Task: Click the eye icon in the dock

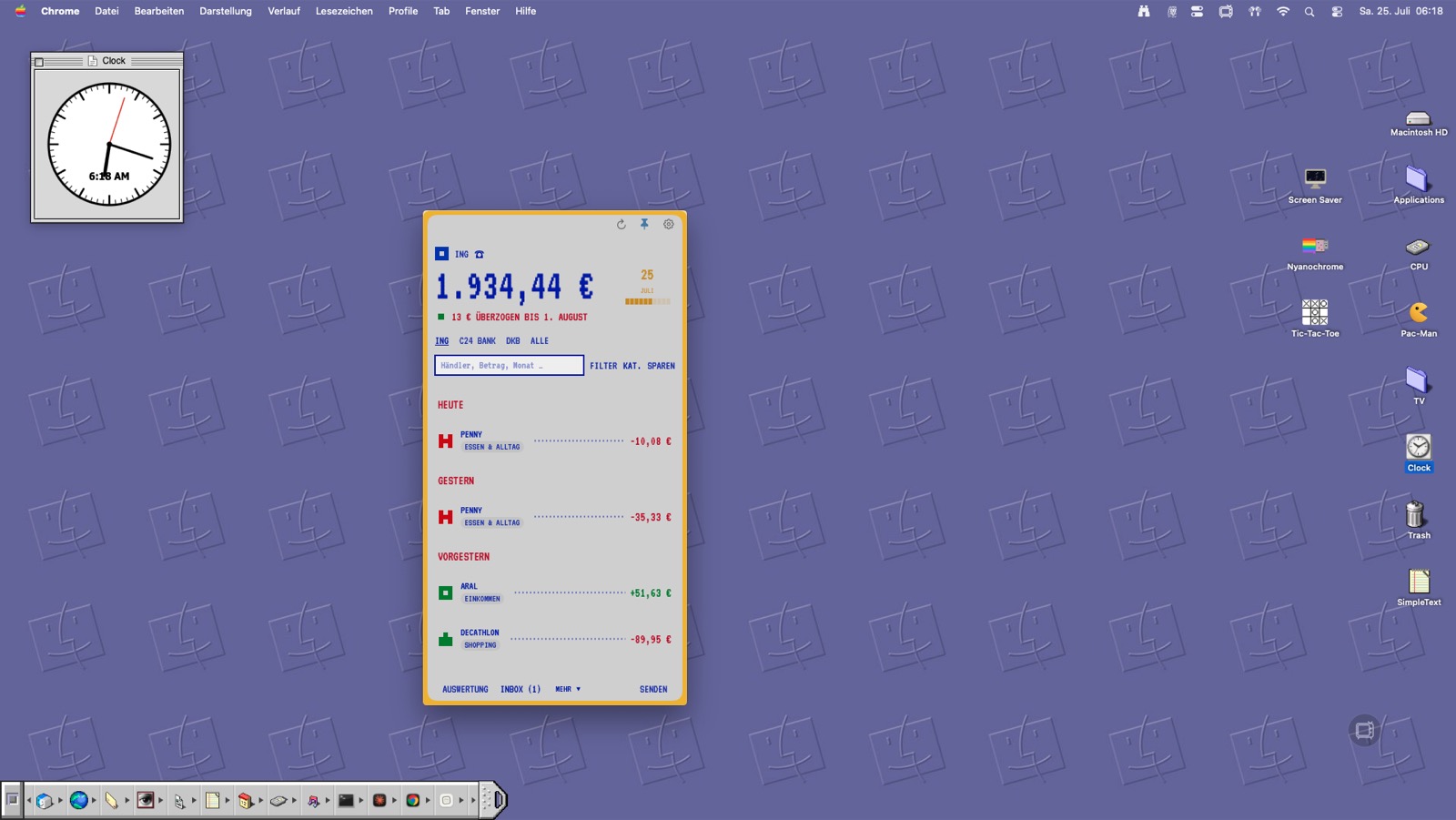Action: tap(146, 800)
